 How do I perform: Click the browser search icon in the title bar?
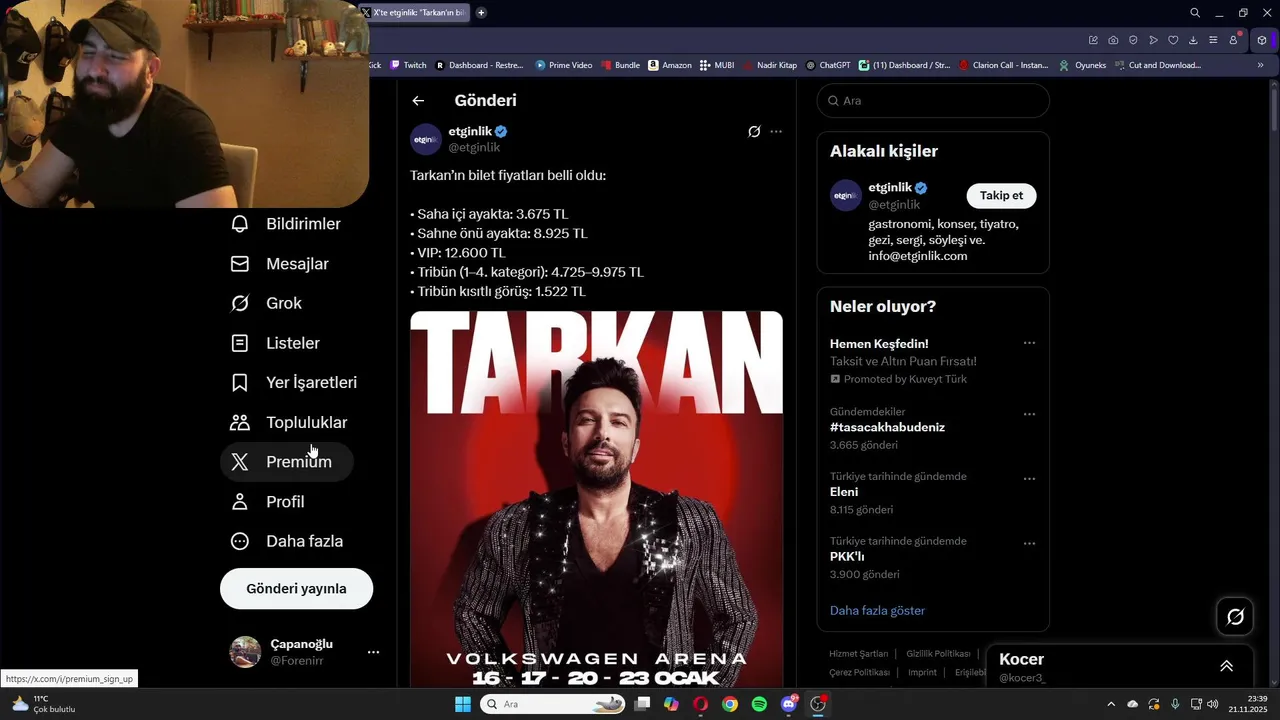click(x=1195, y=13)
